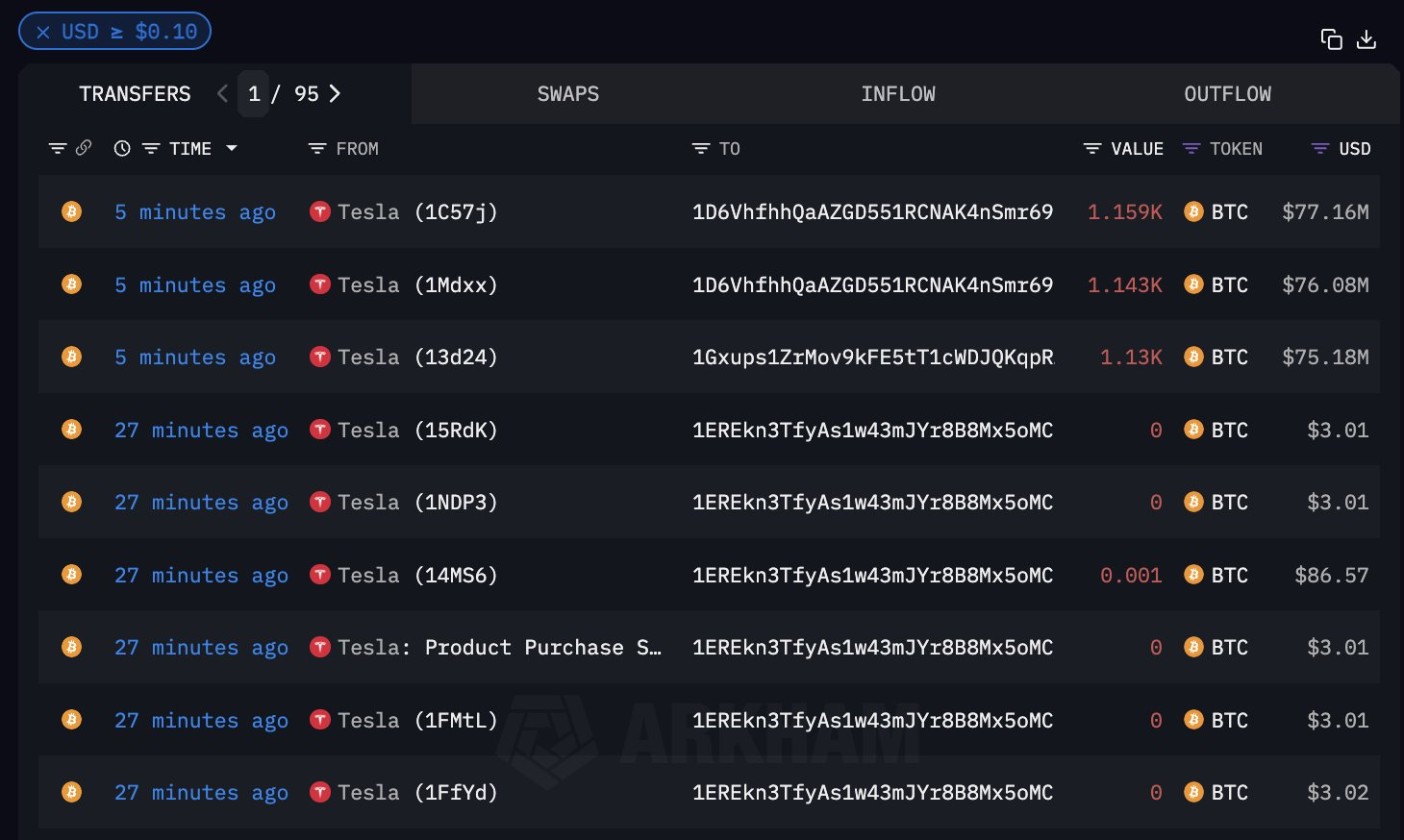Screen dimensions: 1404x840
Task: Open address 1Gxups1ZrMov9kFE5tT1cWDJQKqpR
Action: (x=872, y=357)
